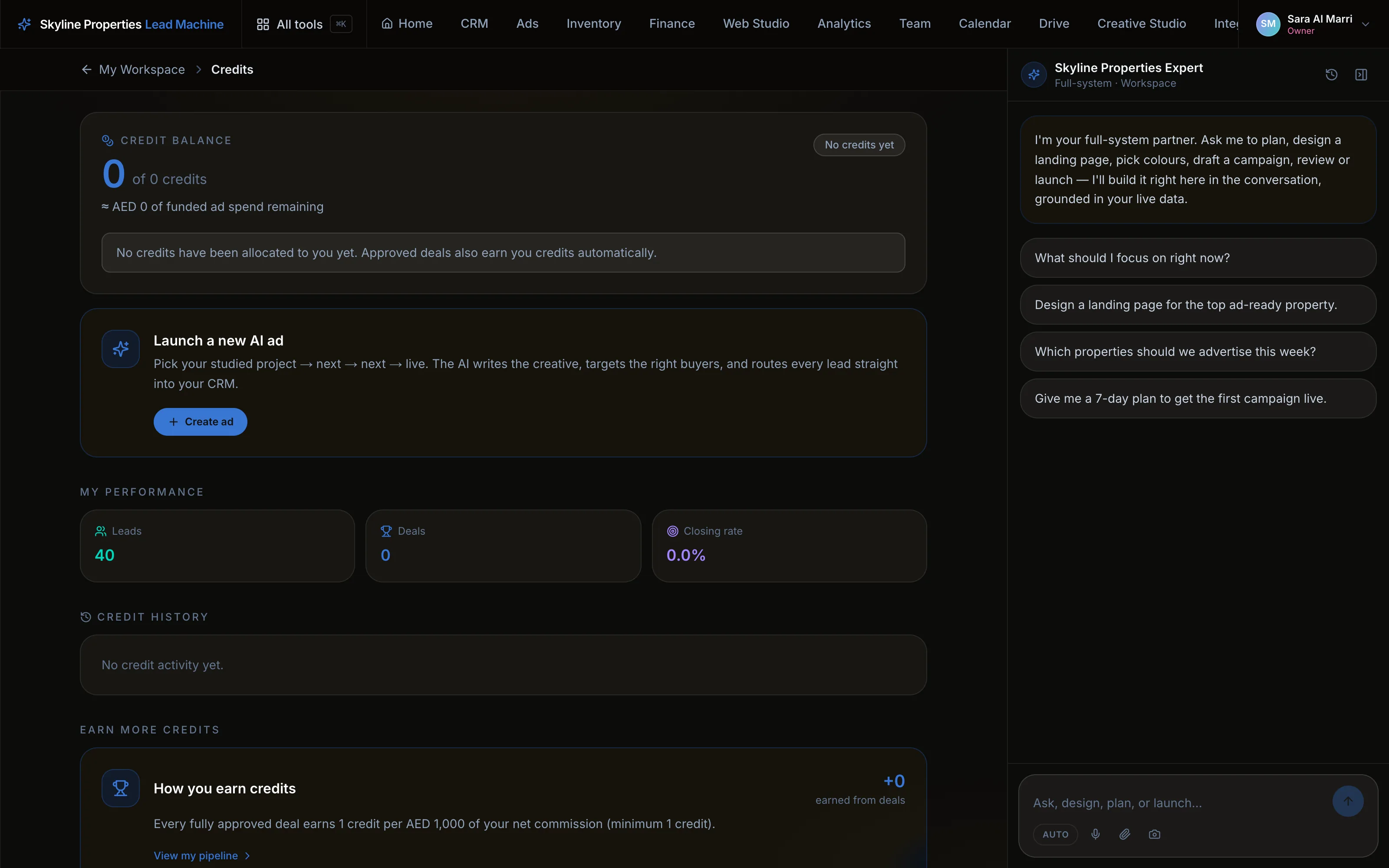This screenshot has height=868, width=1389.
Task: Attach a file with the paperclip icon
Action: [1125, 834]
